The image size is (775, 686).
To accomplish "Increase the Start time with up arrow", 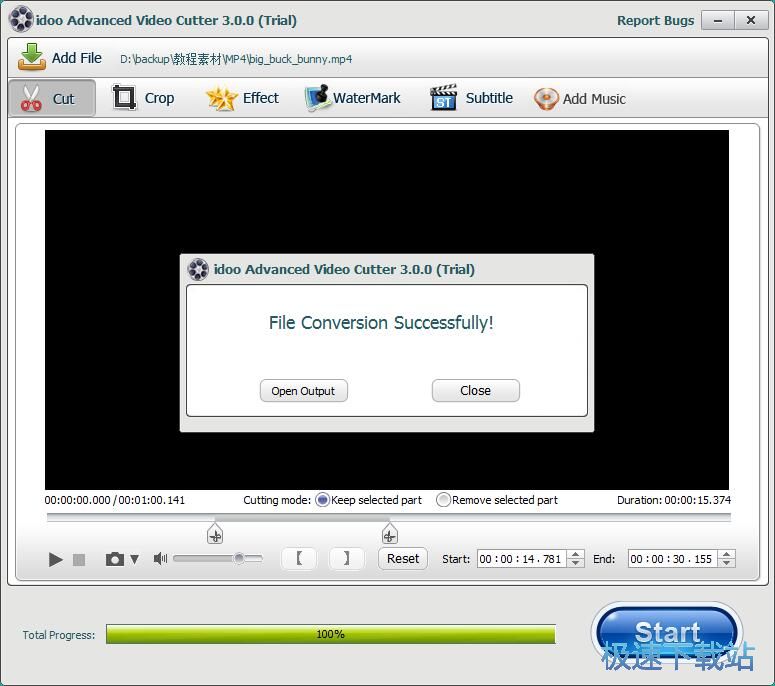I will point(575,554).
